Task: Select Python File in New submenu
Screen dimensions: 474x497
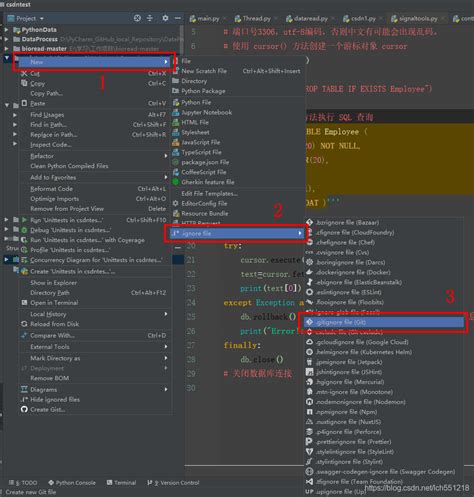Action: [x=238, y=102]
